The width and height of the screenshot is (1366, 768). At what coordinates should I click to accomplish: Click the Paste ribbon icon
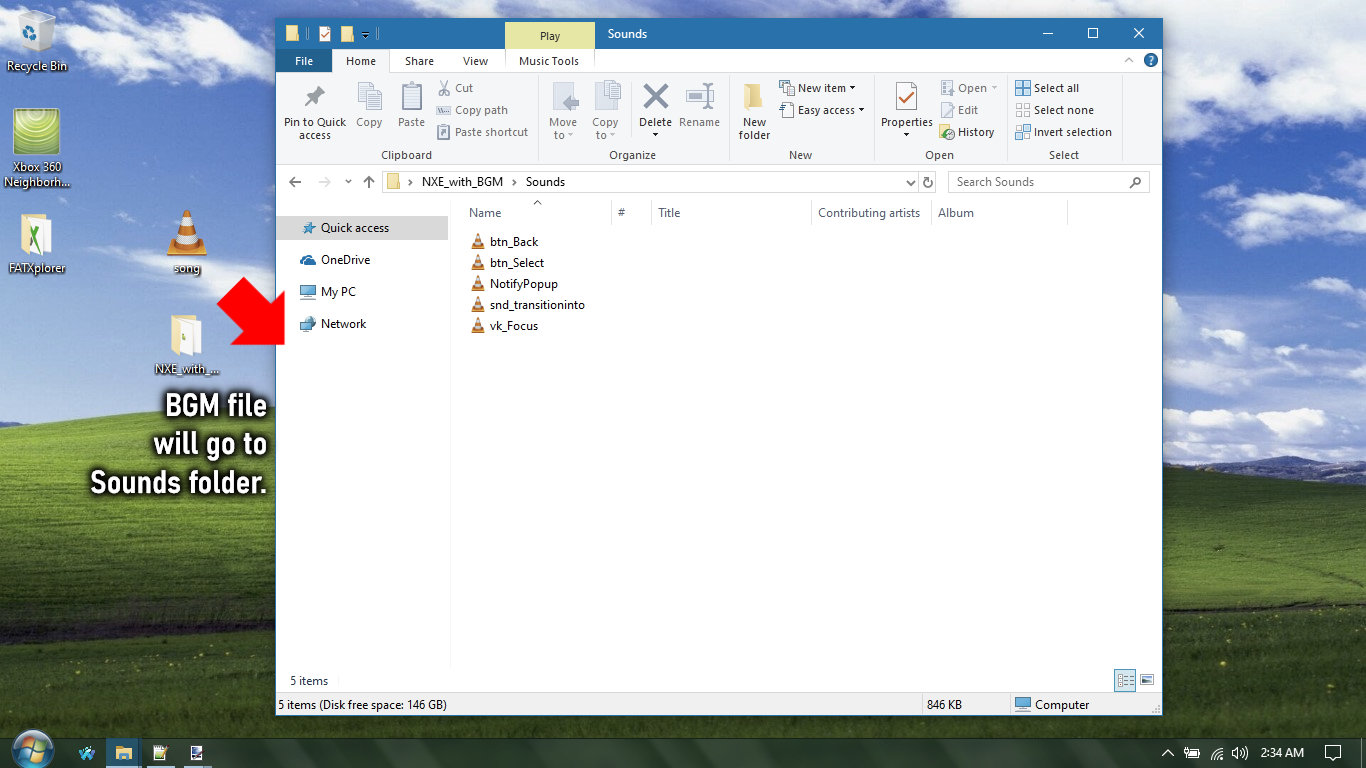(411, 98)
